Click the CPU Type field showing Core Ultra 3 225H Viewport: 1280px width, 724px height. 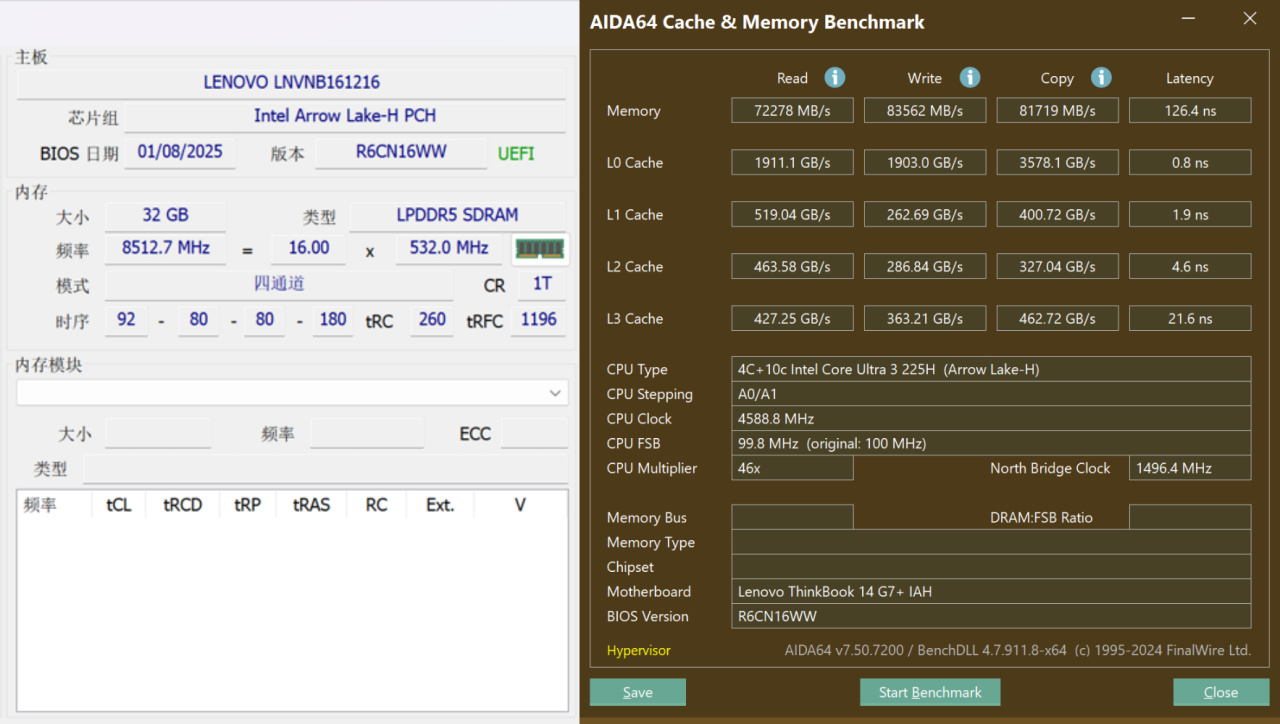(x=991, y=369)
